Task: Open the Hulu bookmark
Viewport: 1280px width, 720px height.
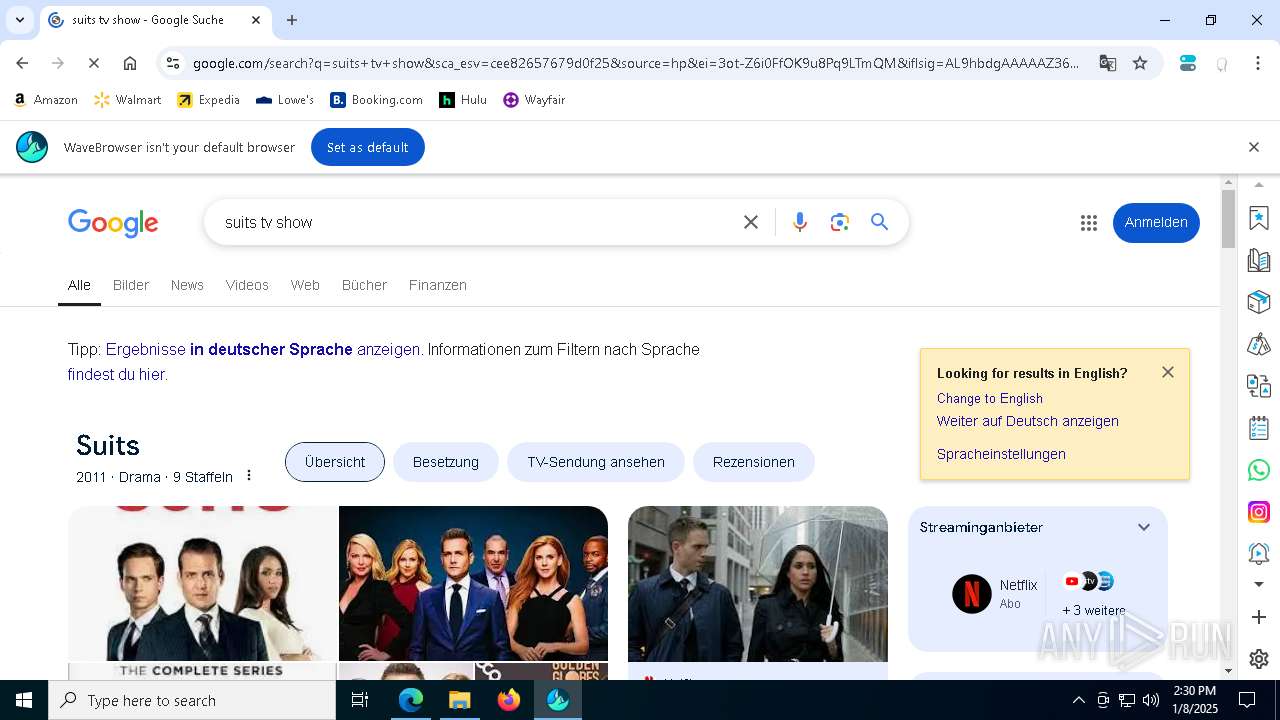Action: tap(463, 100)
